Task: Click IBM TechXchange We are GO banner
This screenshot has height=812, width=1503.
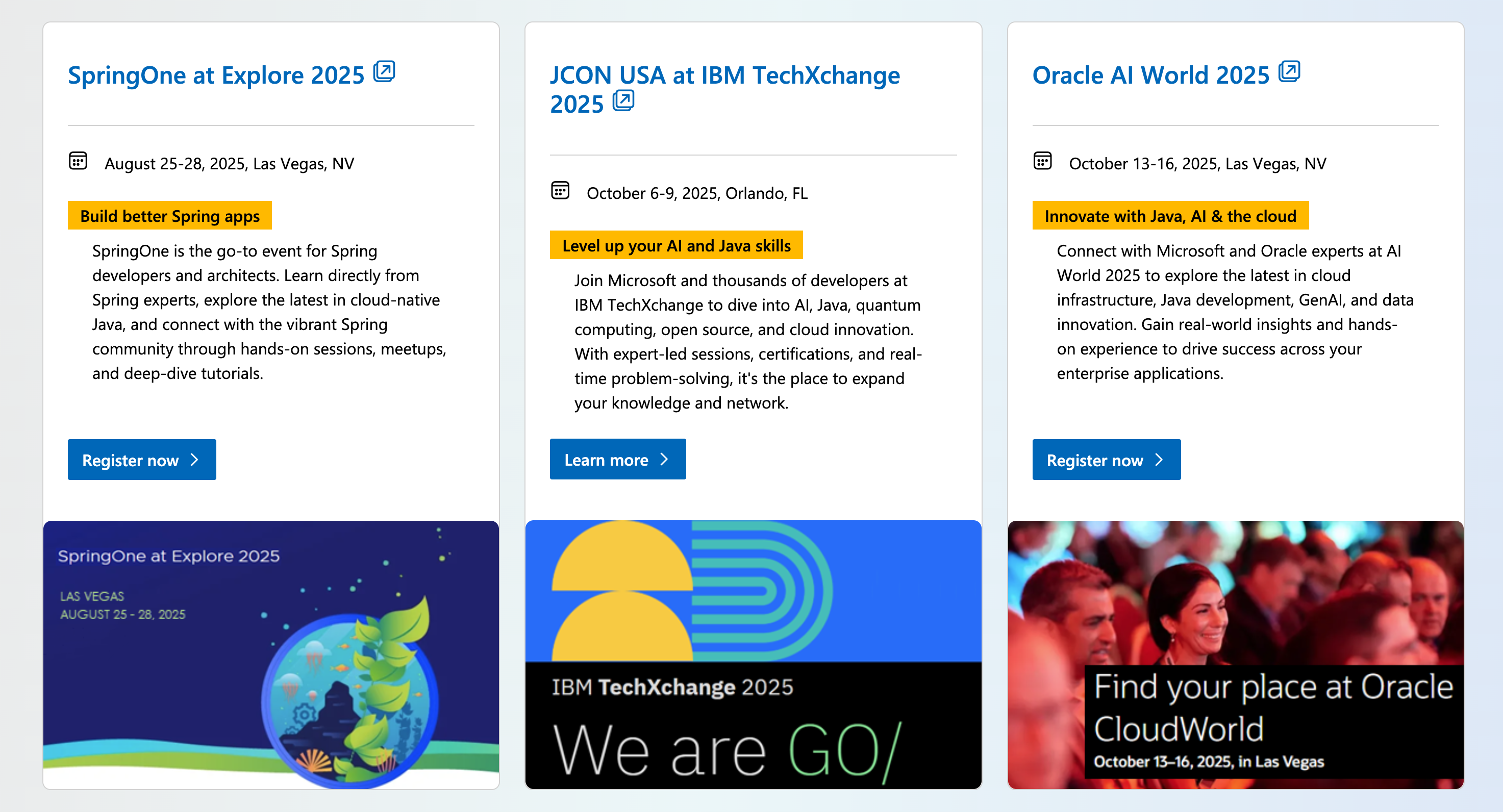Action: (x=753, y=654)
